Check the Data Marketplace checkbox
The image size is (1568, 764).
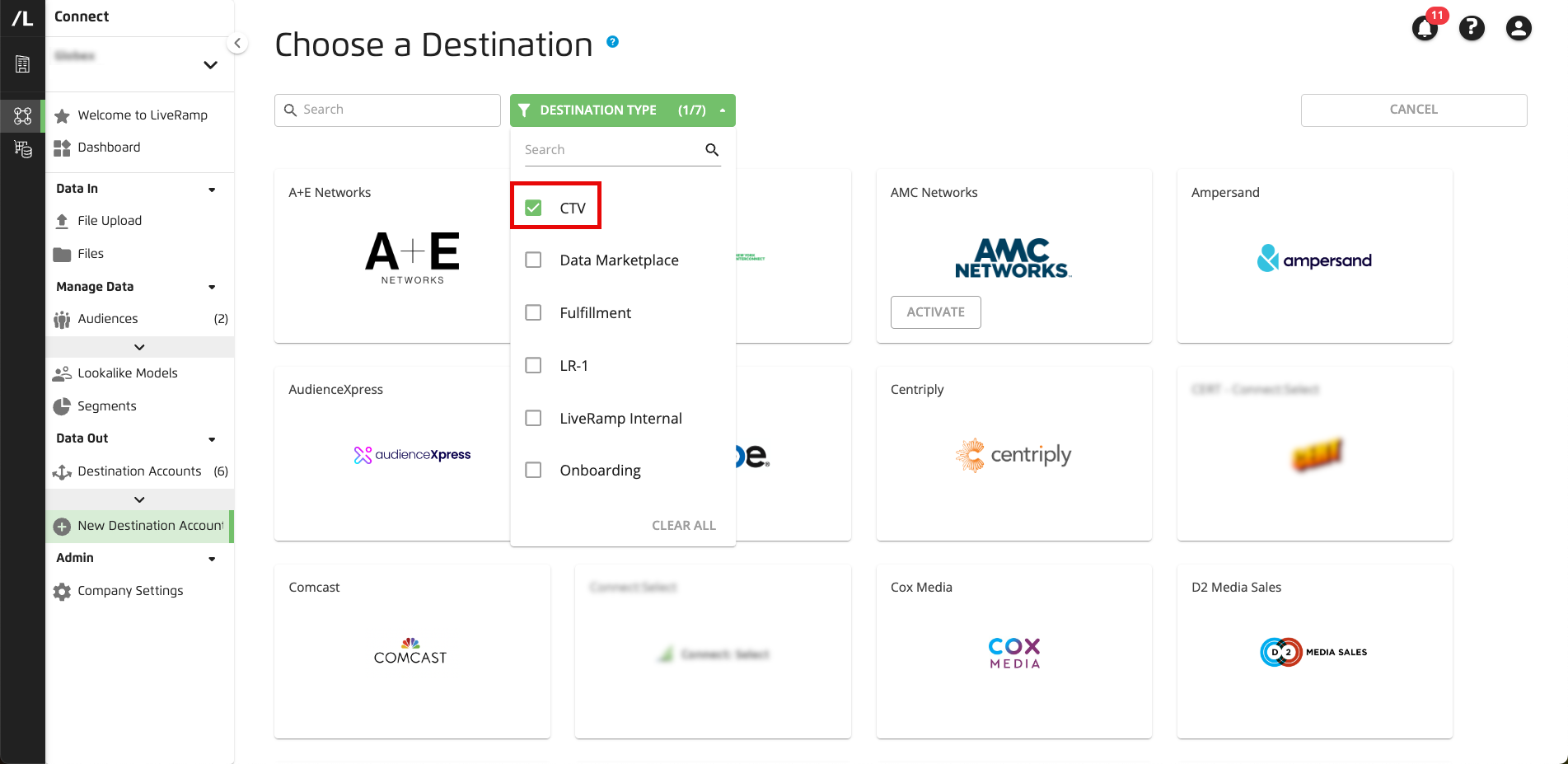click(x=533, y=260)
